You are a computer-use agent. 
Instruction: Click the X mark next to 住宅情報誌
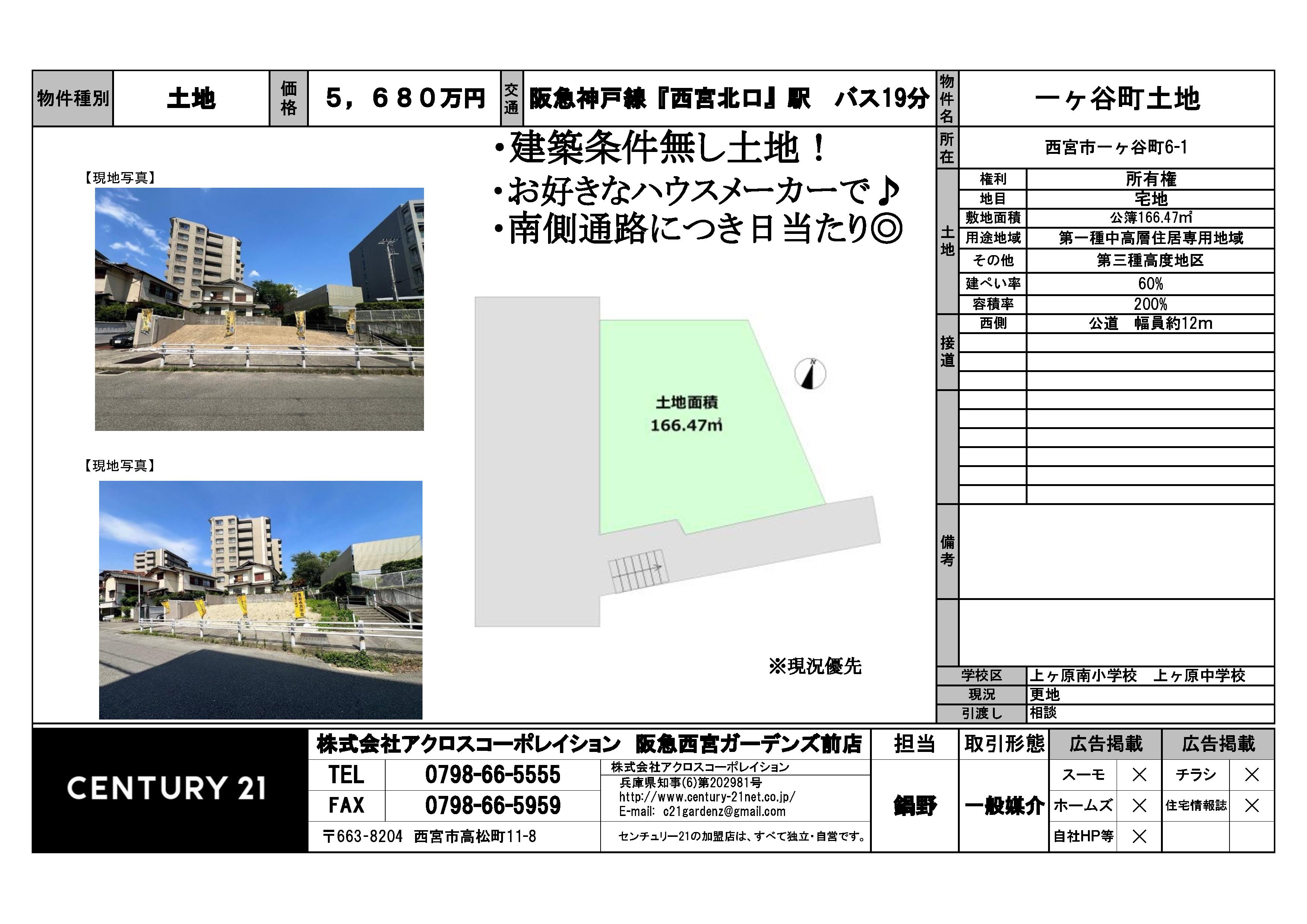[1252, 806]
